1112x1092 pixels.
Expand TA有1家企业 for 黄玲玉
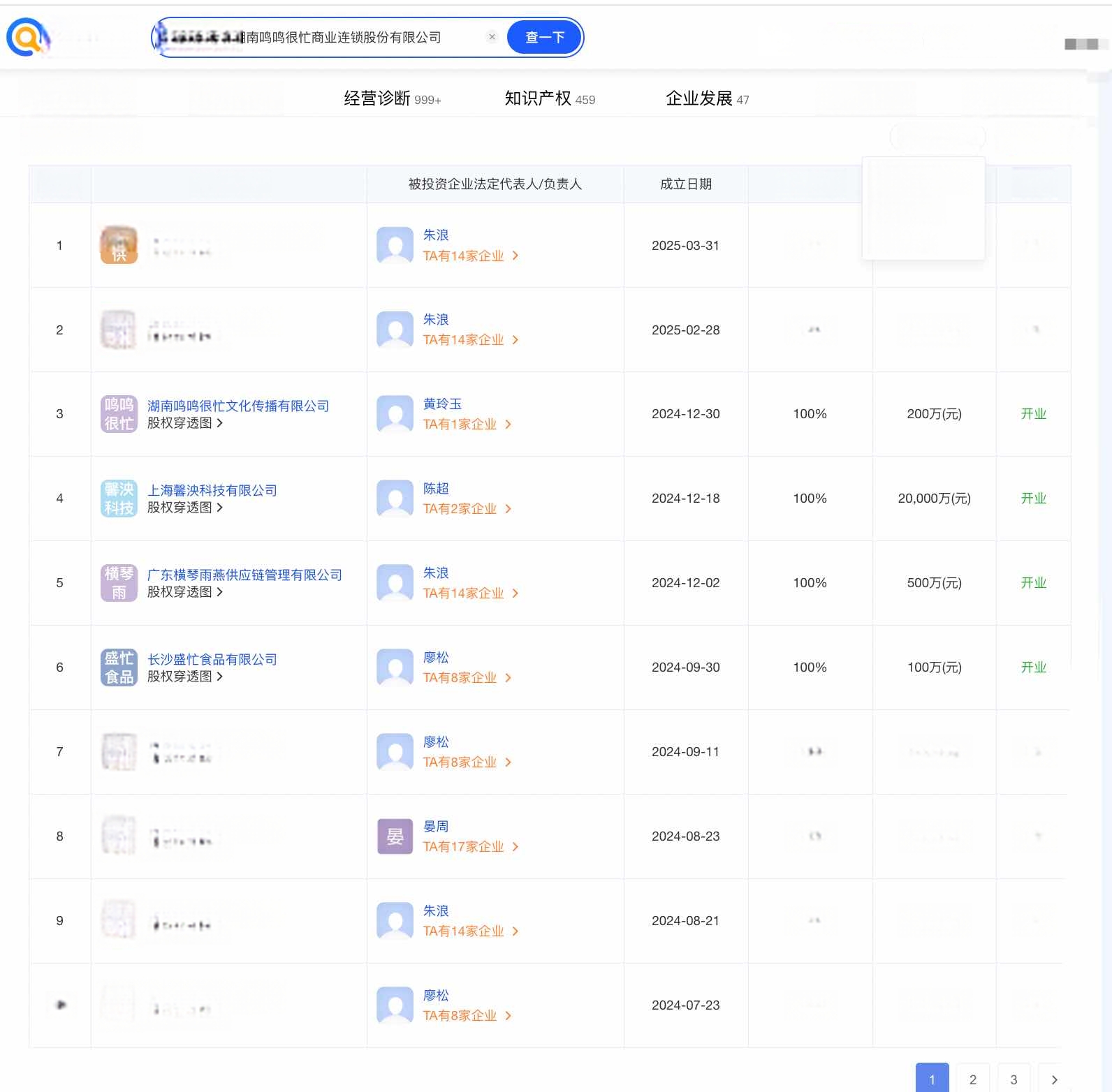(467, 425)
